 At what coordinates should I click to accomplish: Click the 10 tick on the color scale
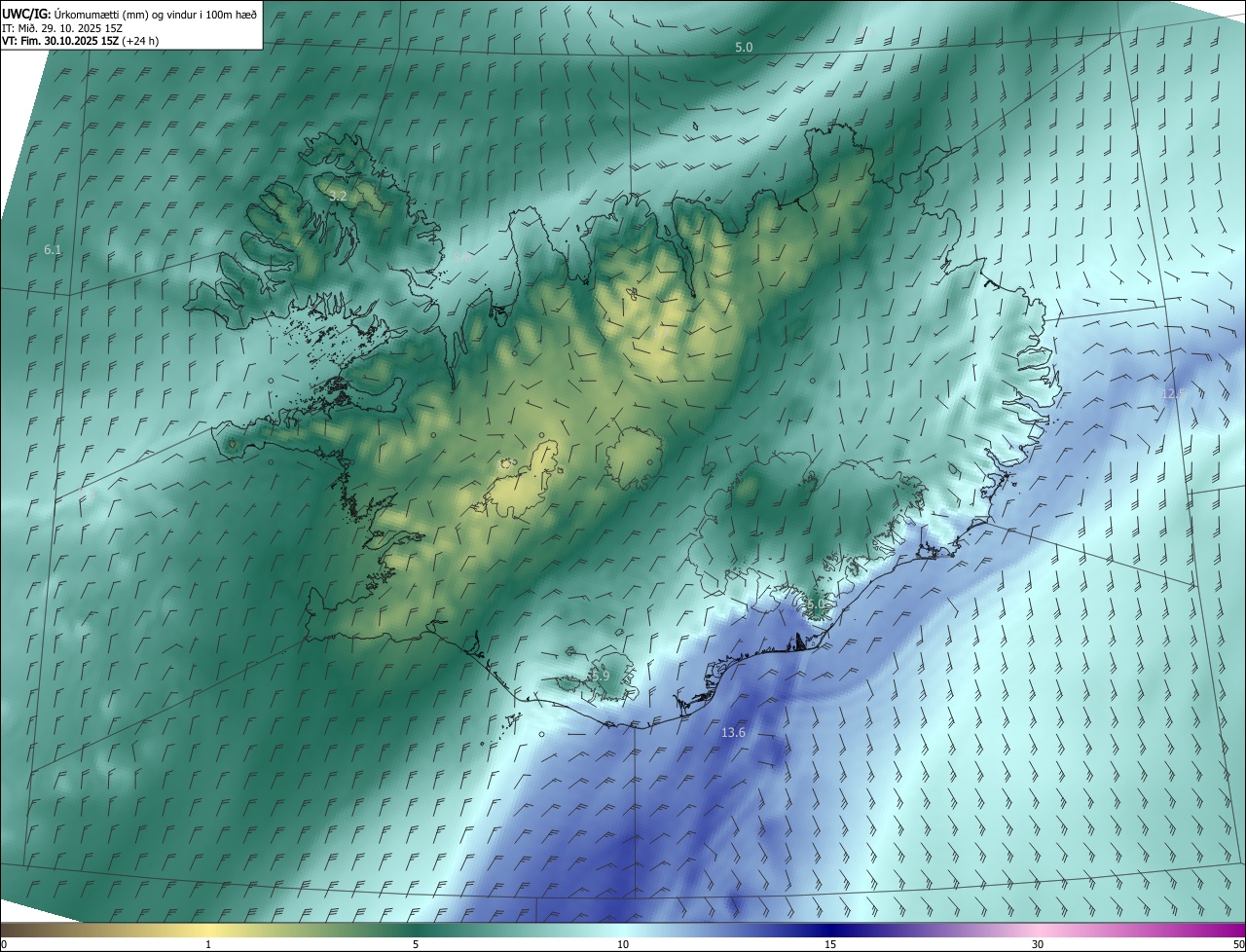pos(623,944)
